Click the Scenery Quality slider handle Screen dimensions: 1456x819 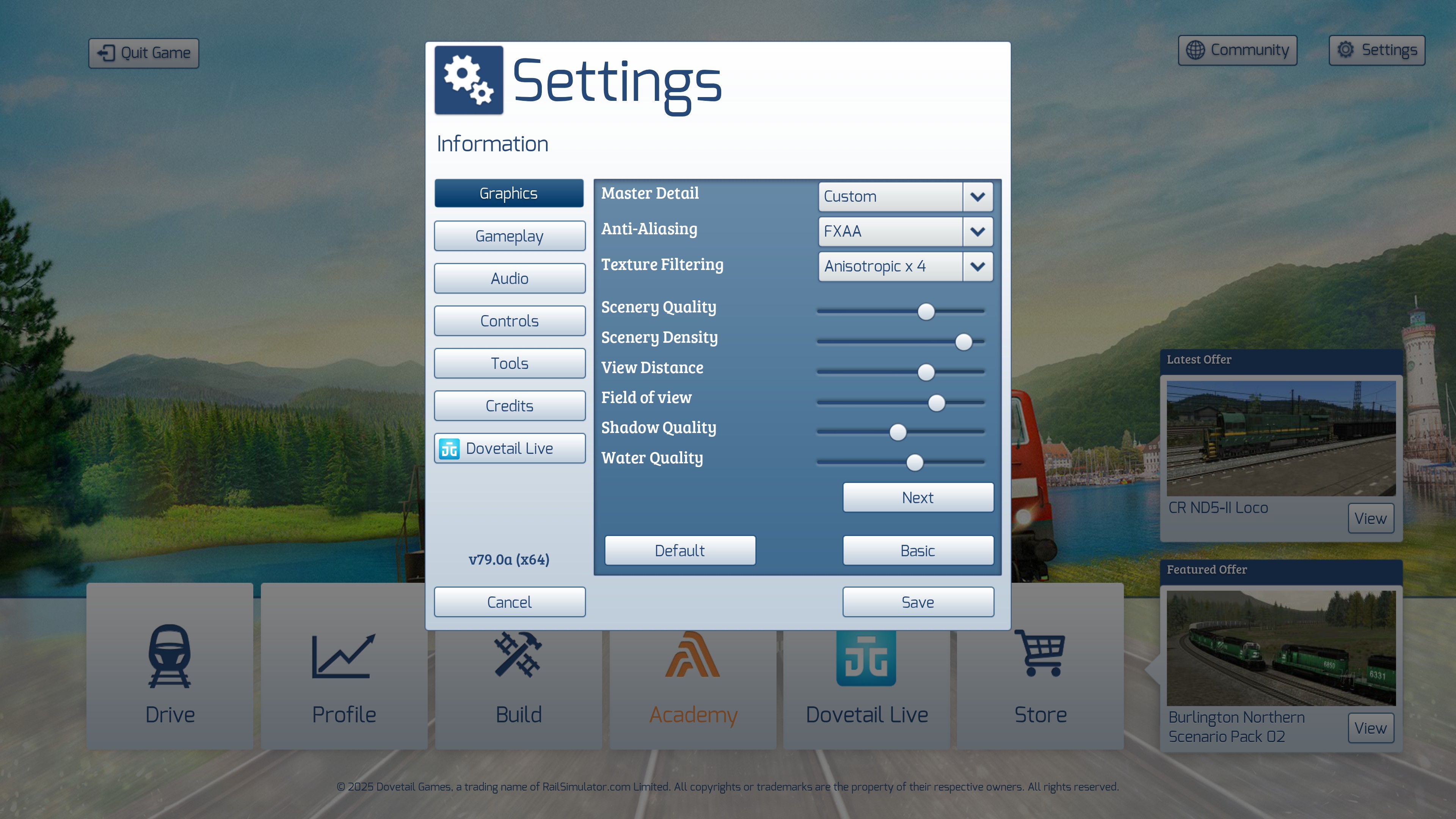926,311
